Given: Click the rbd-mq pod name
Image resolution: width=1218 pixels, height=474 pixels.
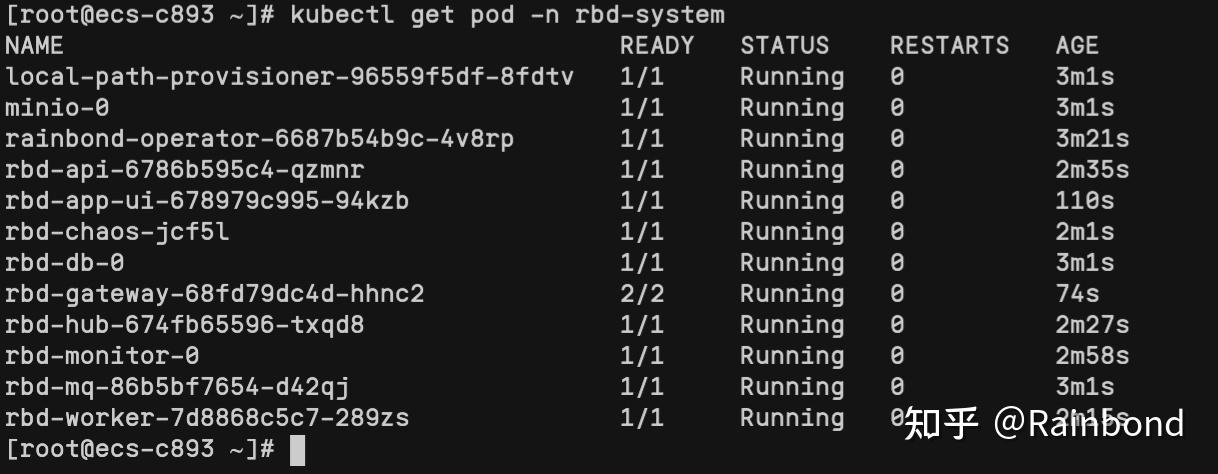Looking at the screenshot, I should [x=177, y=387].
